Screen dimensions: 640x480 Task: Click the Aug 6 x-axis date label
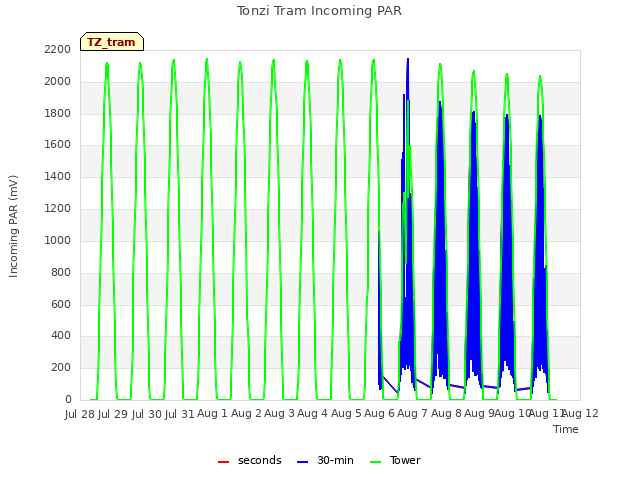click(379, 413)
